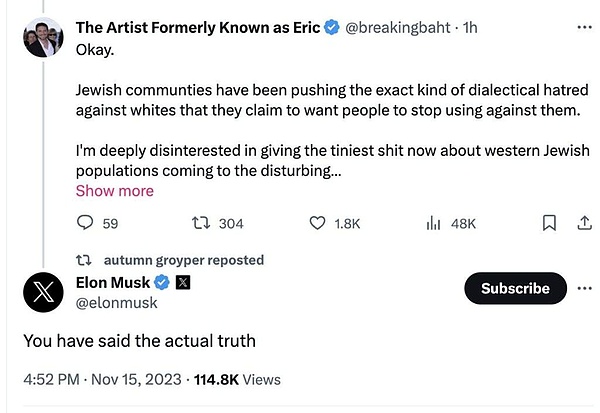Click the verified badge next to Elon Musk
600x413 pixels.
pos(161,283)
